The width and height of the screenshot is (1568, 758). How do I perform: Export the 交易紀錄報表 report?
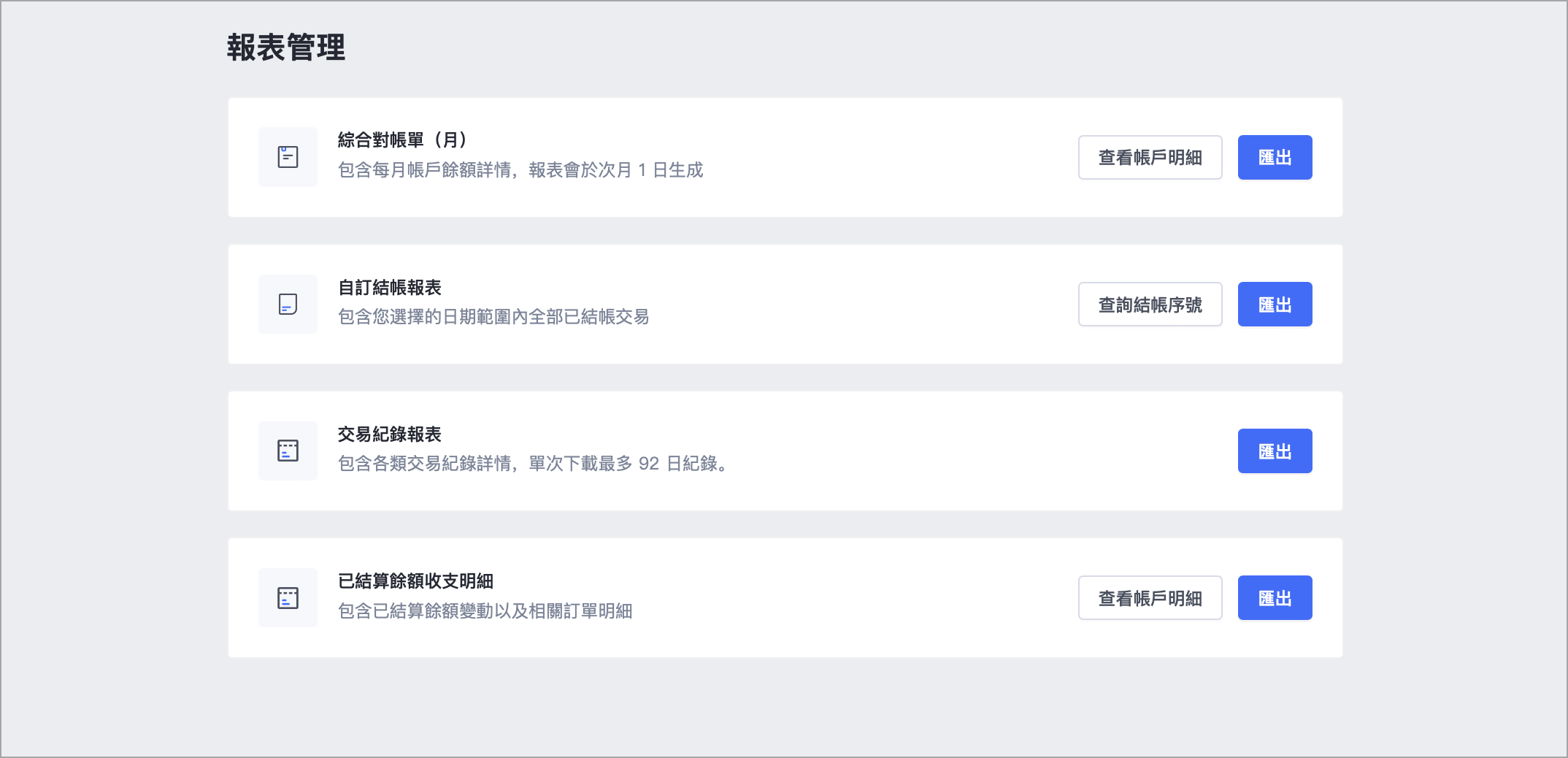click(x=1275, y=451)
